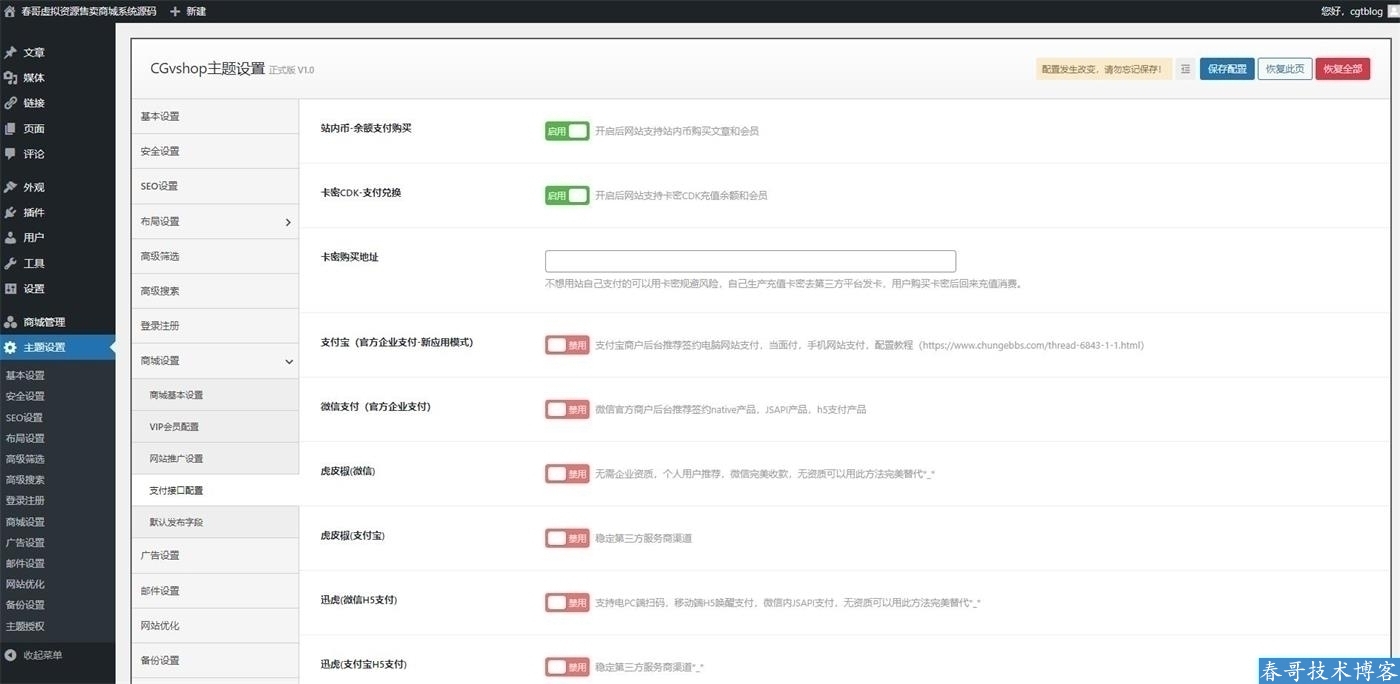
Task: Click the Plugins (插件) icon
Action: (11, 212)
